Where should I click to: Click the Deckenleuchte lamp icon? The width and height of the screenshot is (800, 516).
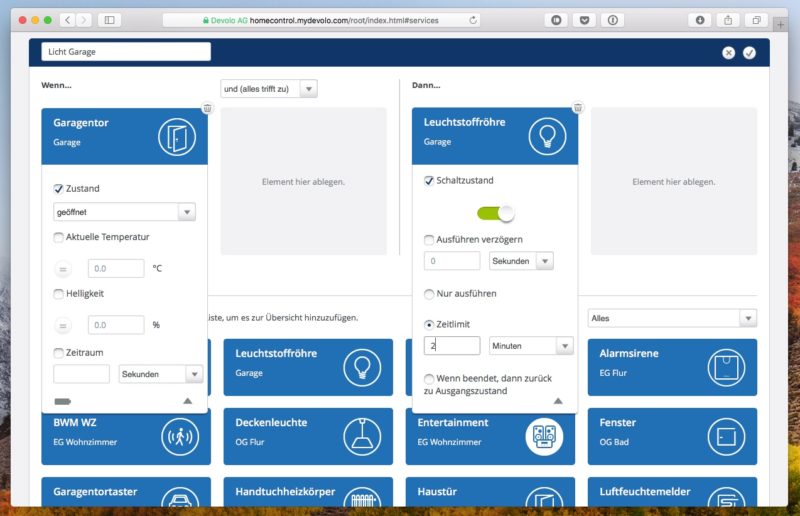(x=362, y=436)
